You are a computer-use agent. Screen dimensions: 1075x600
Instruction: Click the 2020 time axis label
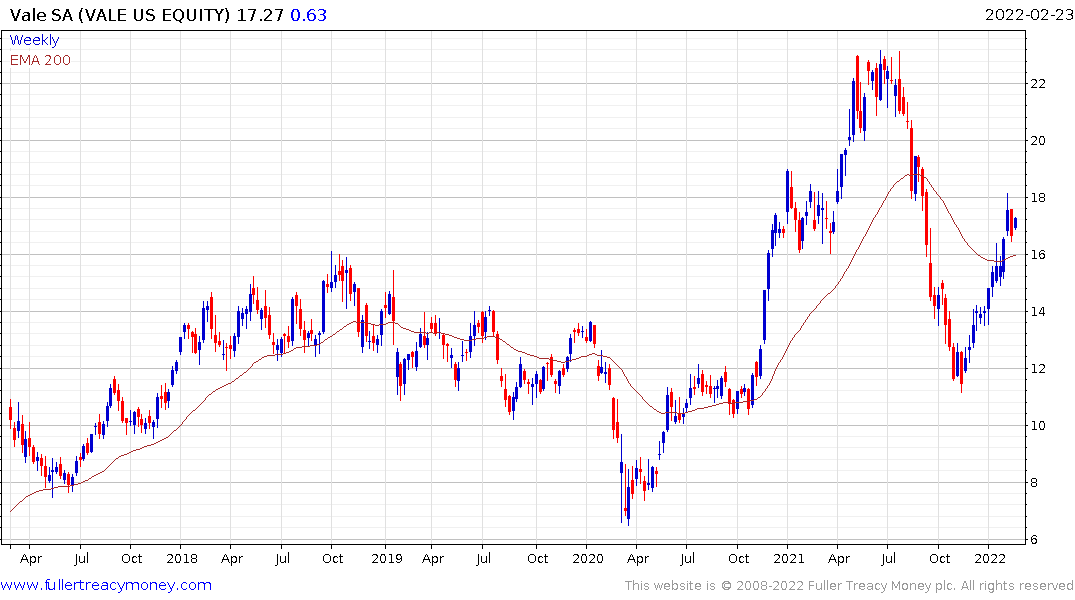click(x=588, y=559)
